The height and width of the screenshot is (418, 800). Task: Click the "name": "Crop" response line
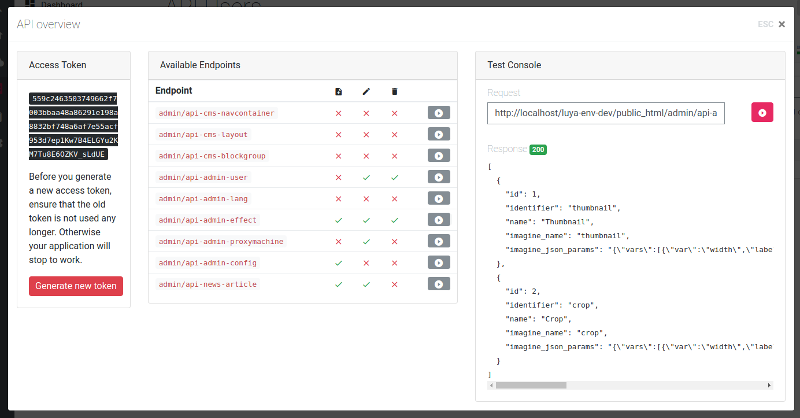(x=538, y=319)
